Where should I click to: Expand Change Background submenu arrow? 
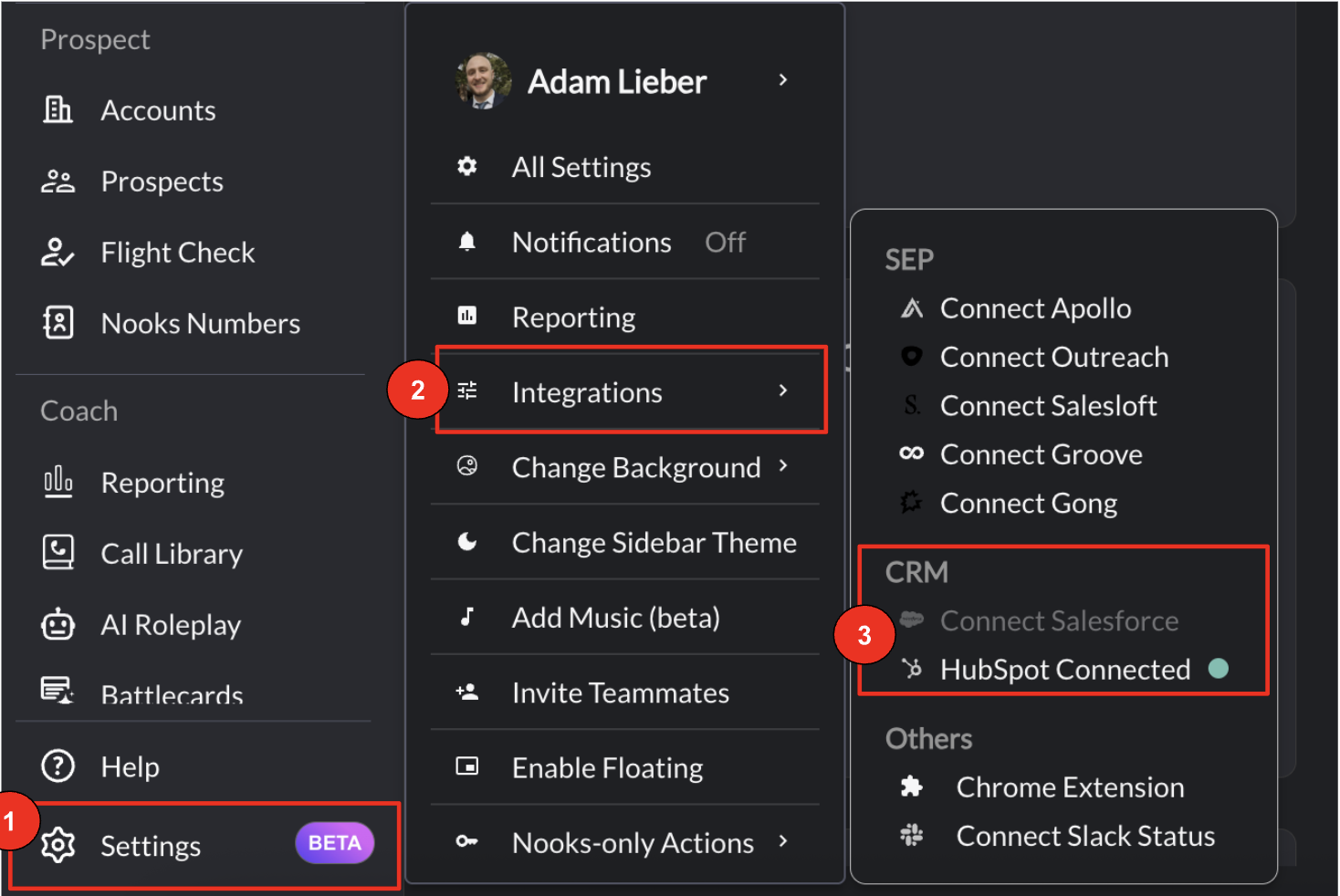[x=782, y=465]
